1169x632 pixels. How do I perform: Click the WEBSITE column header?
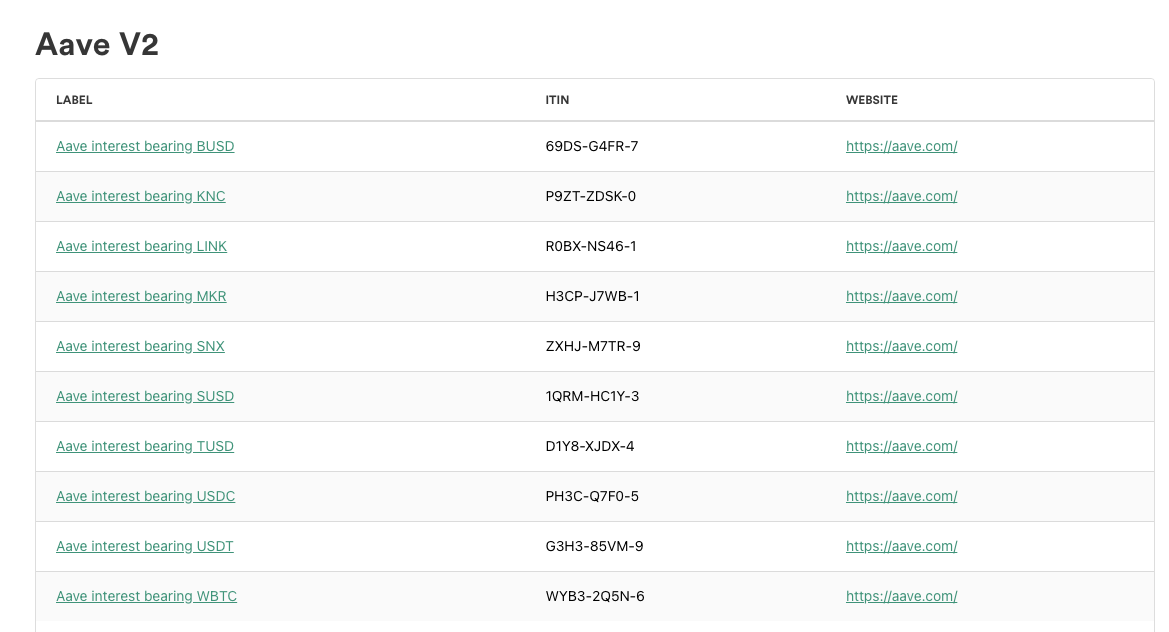click(872, 100)
